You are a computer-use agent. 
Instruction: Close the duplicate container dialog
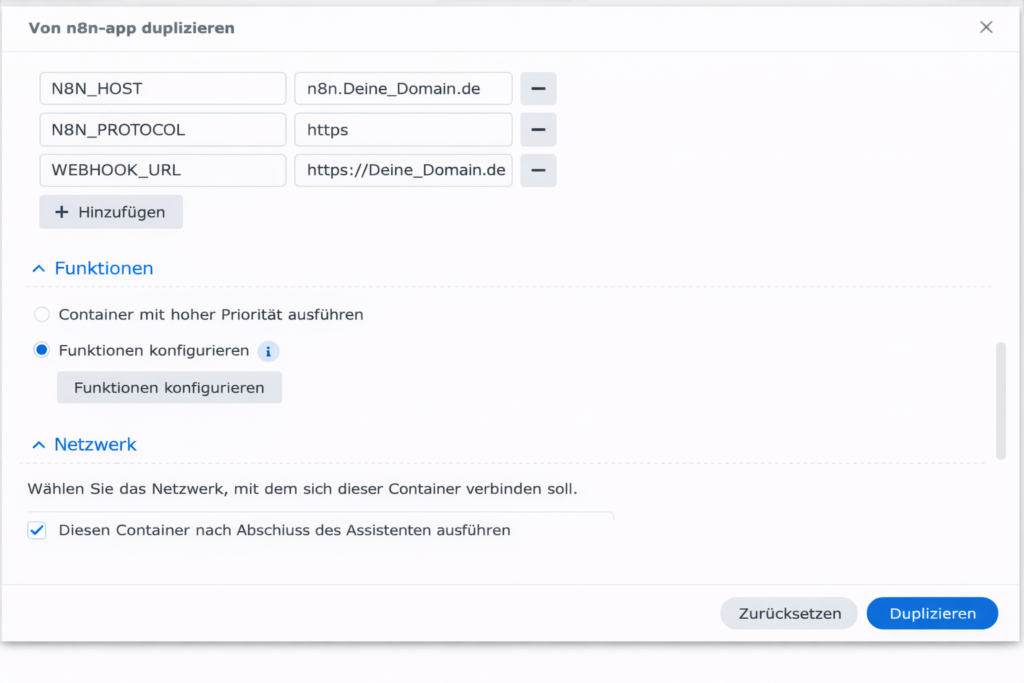tap(986, 28)
